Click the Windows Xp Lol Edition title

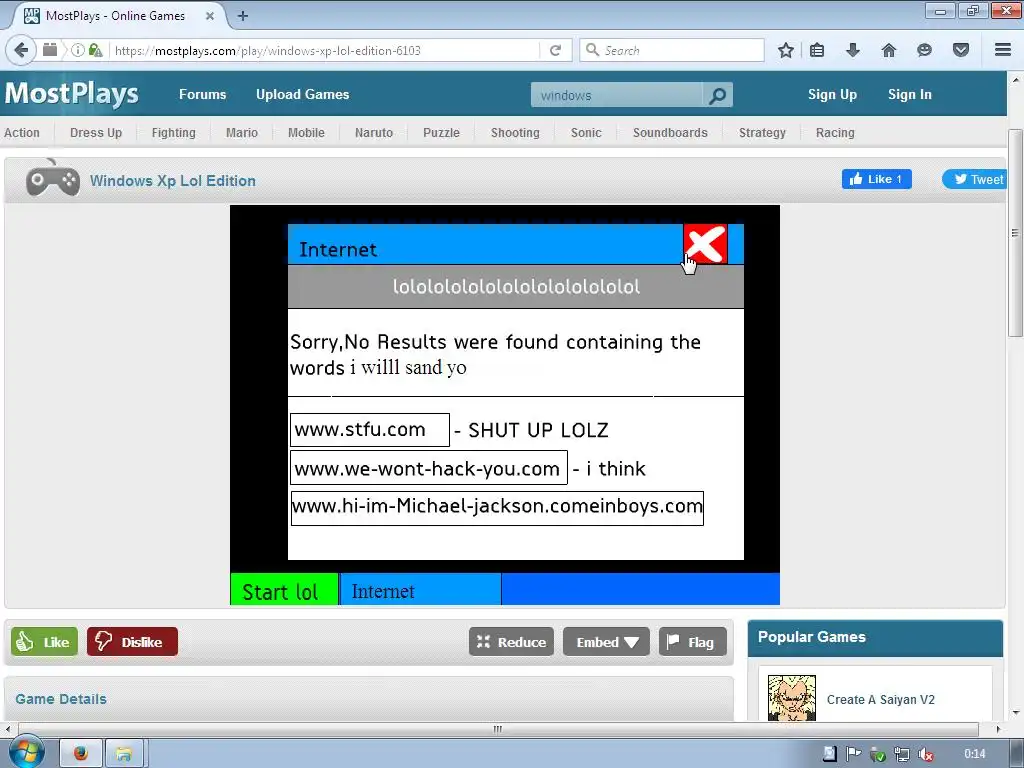(x=172, y=181)
